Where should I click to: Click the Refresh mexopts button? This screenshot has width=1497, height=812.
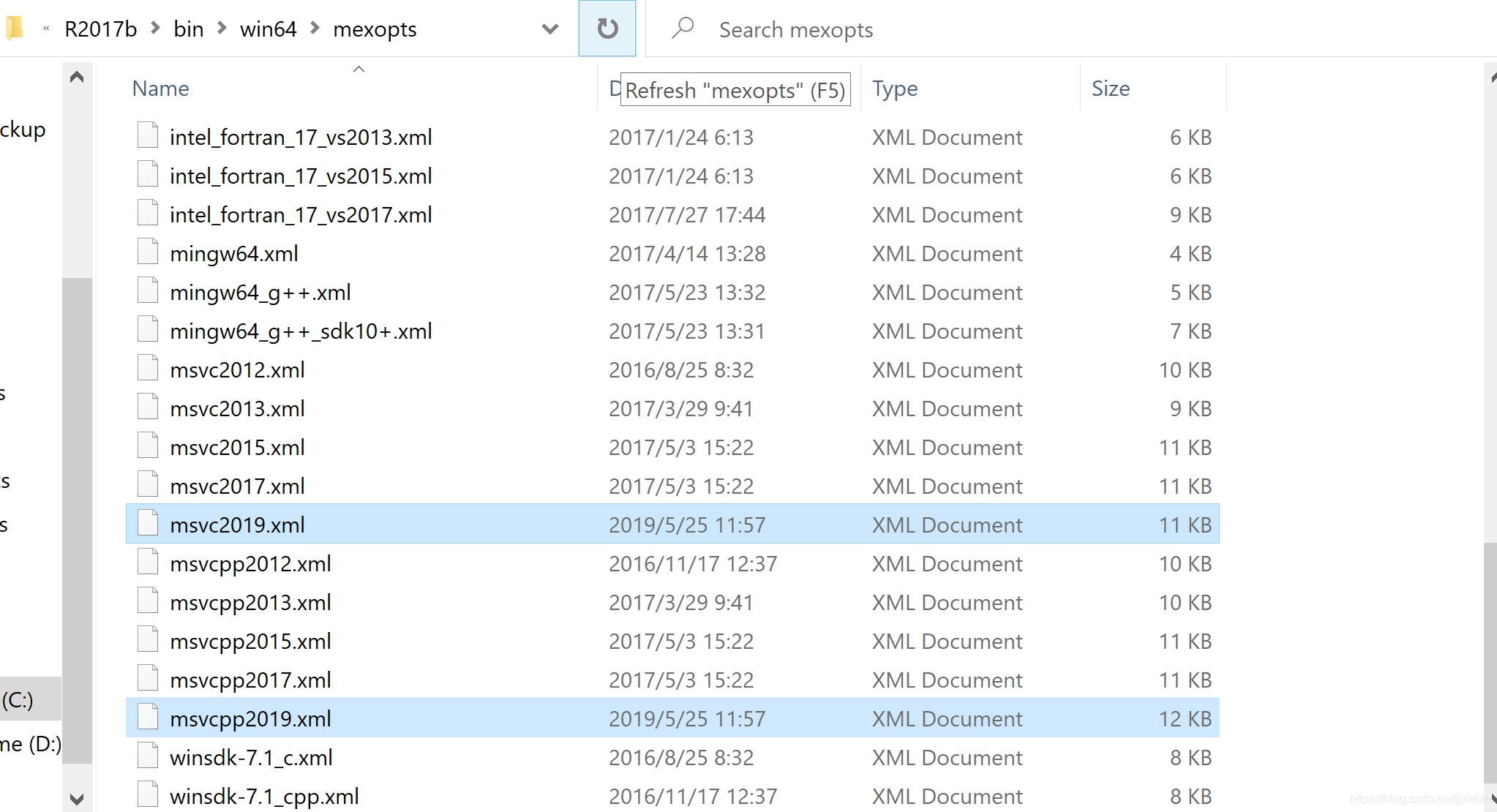[607, 29]
